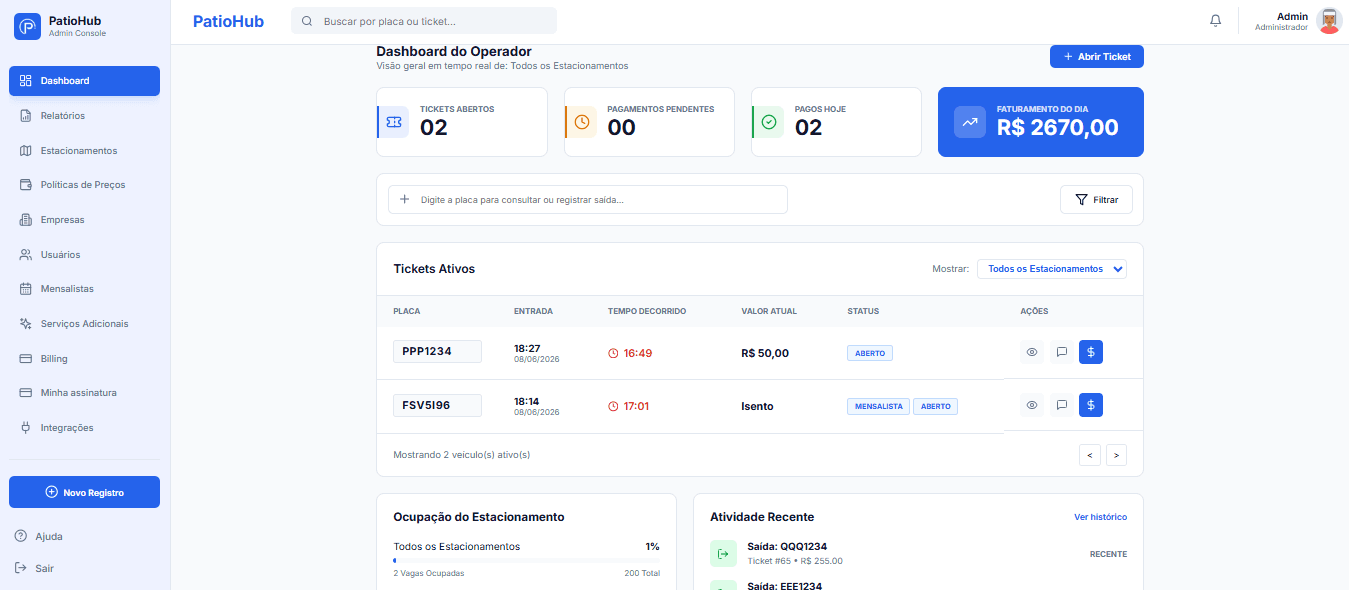Image resolution: width=1349 pixels, height=590 pixels.
Task: Click ABERTO badge in PPP1234 row
Action: tap(870, 353)
